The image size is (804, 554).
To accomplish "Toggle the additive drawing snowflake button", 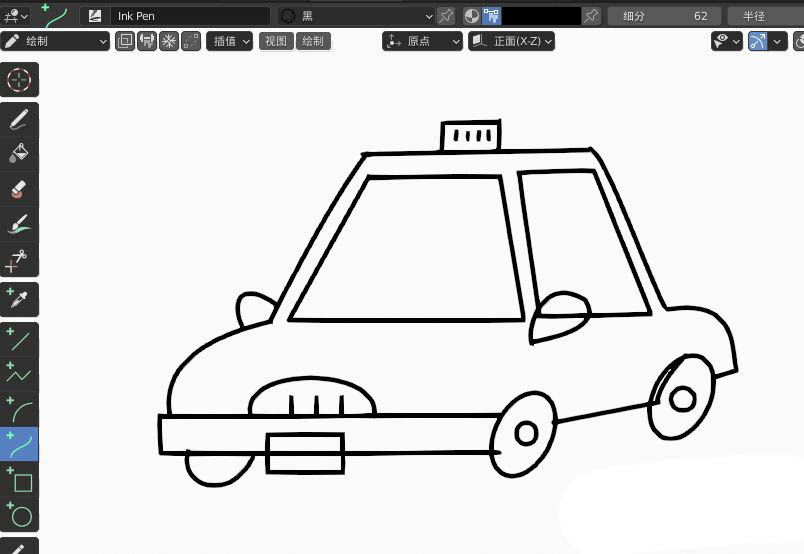I will (x=169, y=41).
